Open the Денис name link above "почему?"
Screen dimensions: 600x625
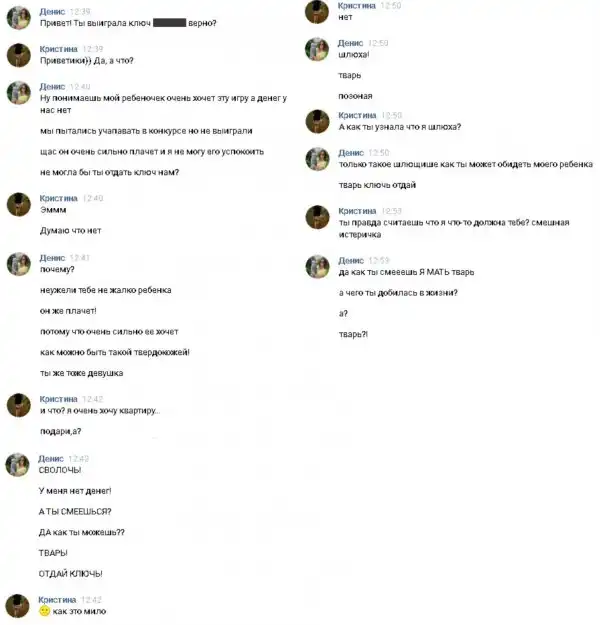(52, 258)
